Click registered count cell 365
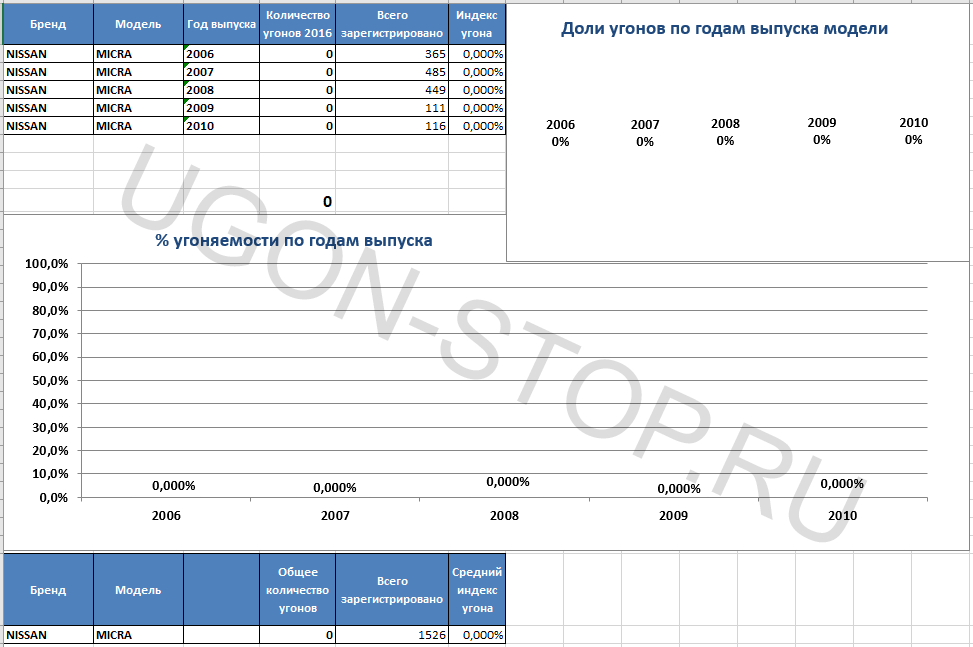 click(392, 54)
